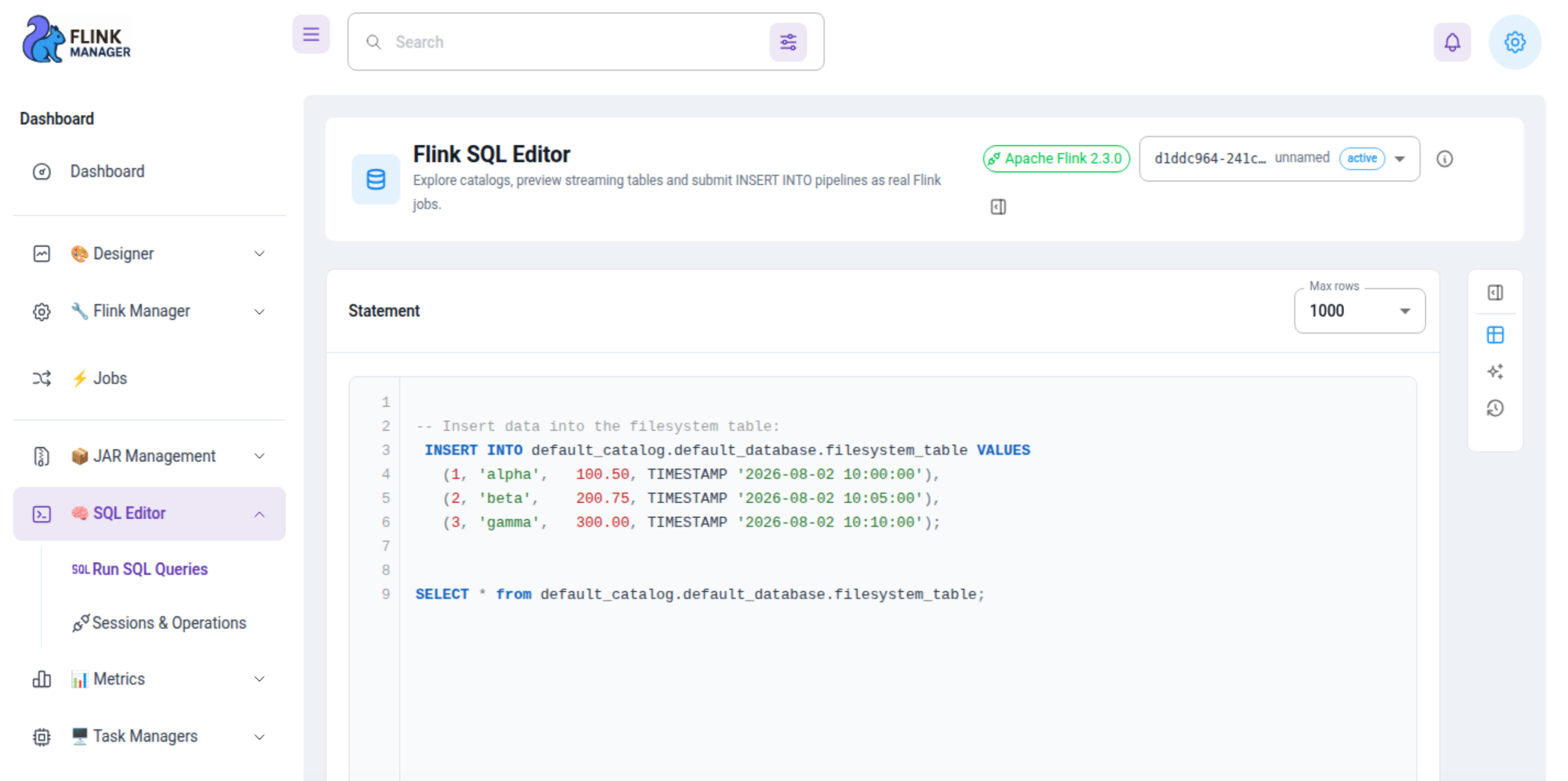
Task: Open the session selector dropdown arrow
Action: point(1400,159)
